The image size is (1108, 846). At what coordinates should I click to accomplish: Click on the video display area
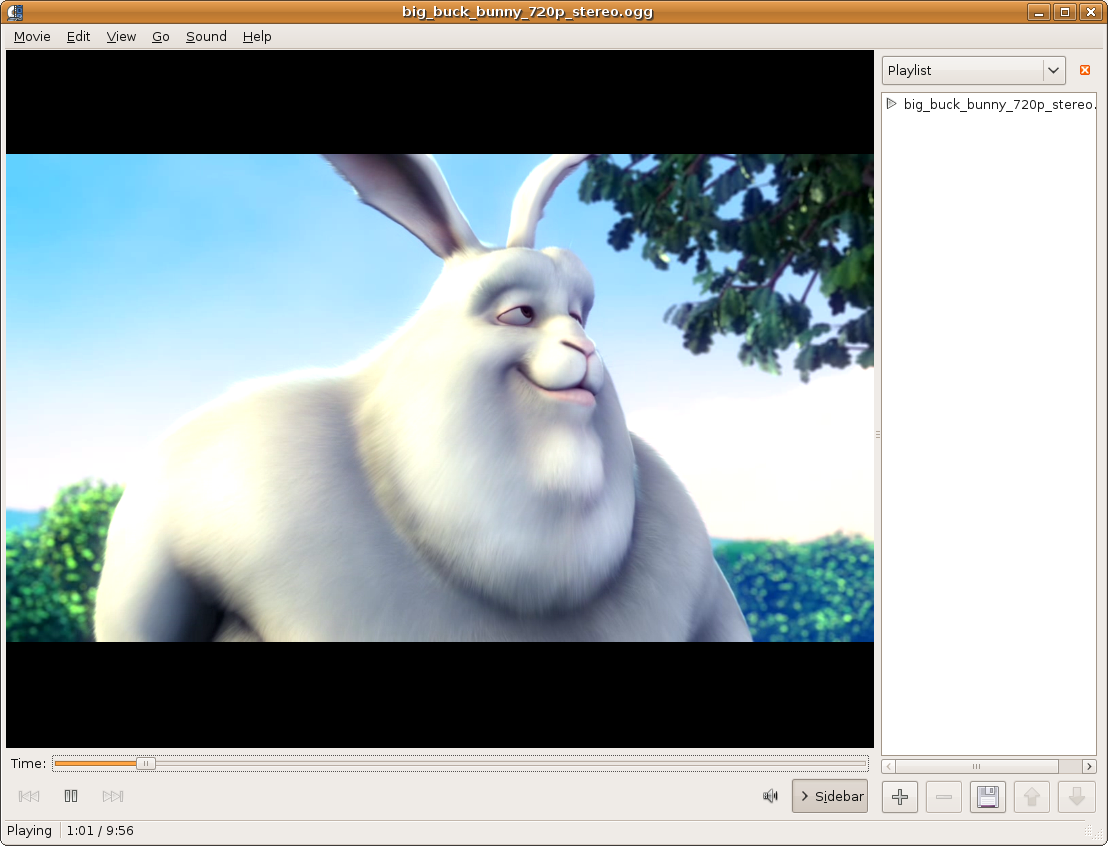(x=440, y=399)
